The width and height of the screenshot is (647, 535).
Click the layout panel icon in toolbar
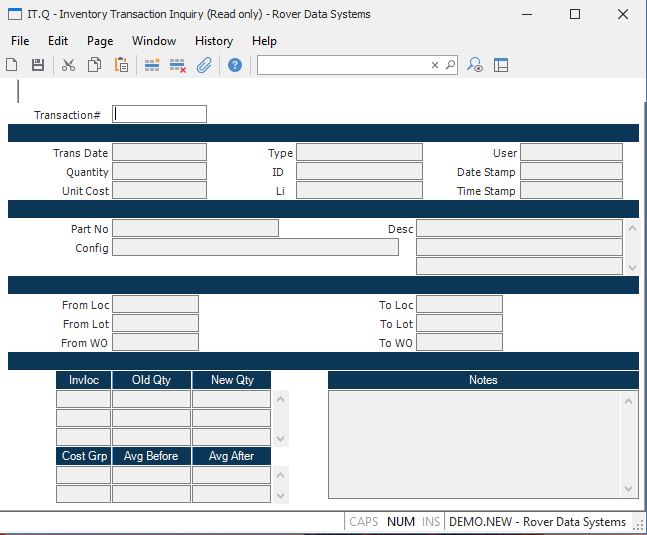501,65
